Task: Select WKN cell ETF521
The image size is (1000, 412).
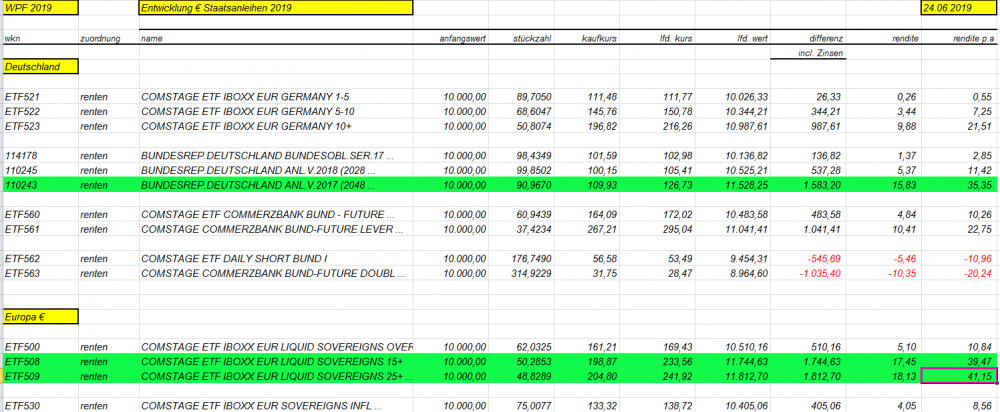Action: tap(22, 97)
